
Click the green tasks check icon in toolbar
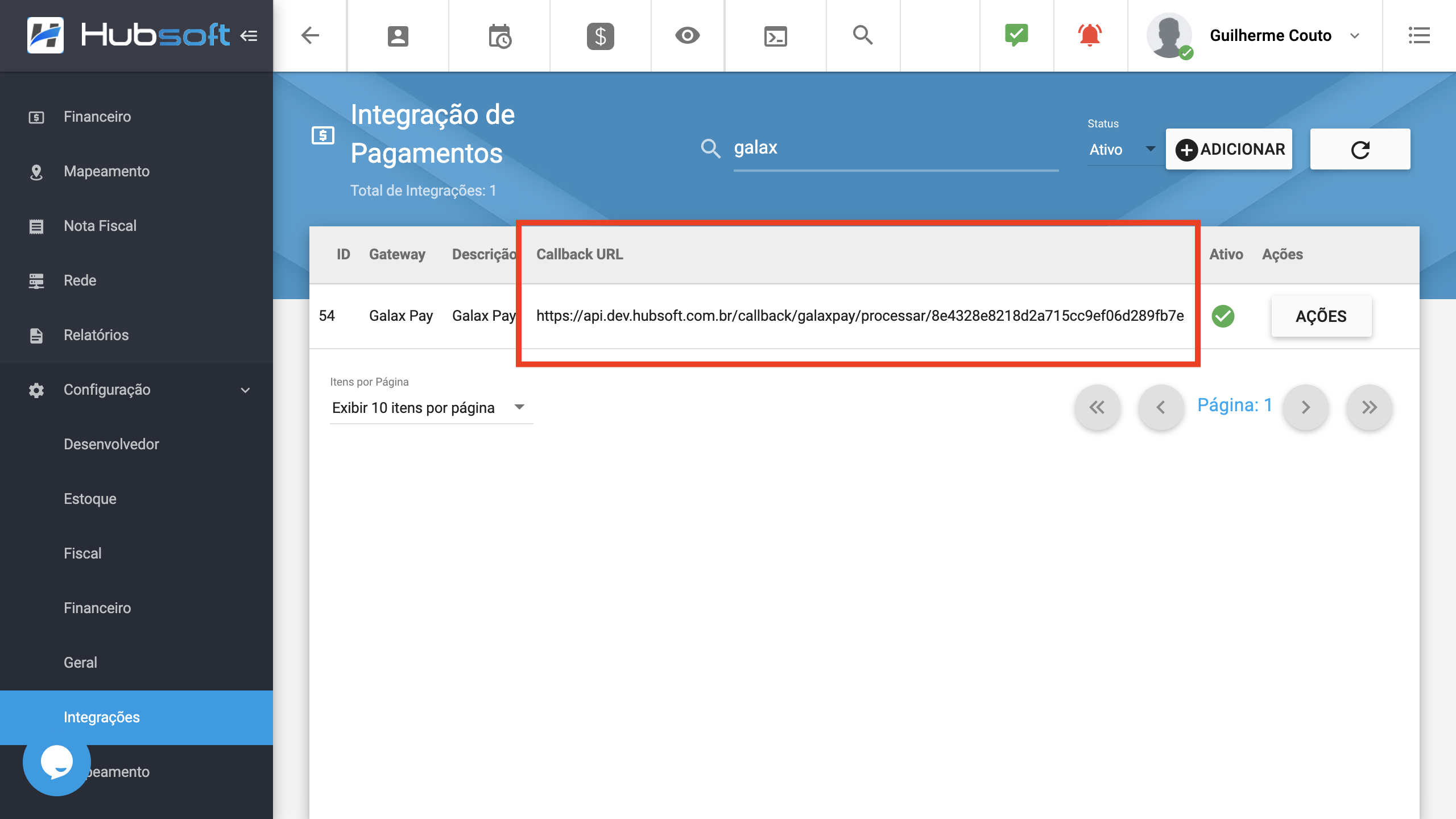(x=1017, y=35)
